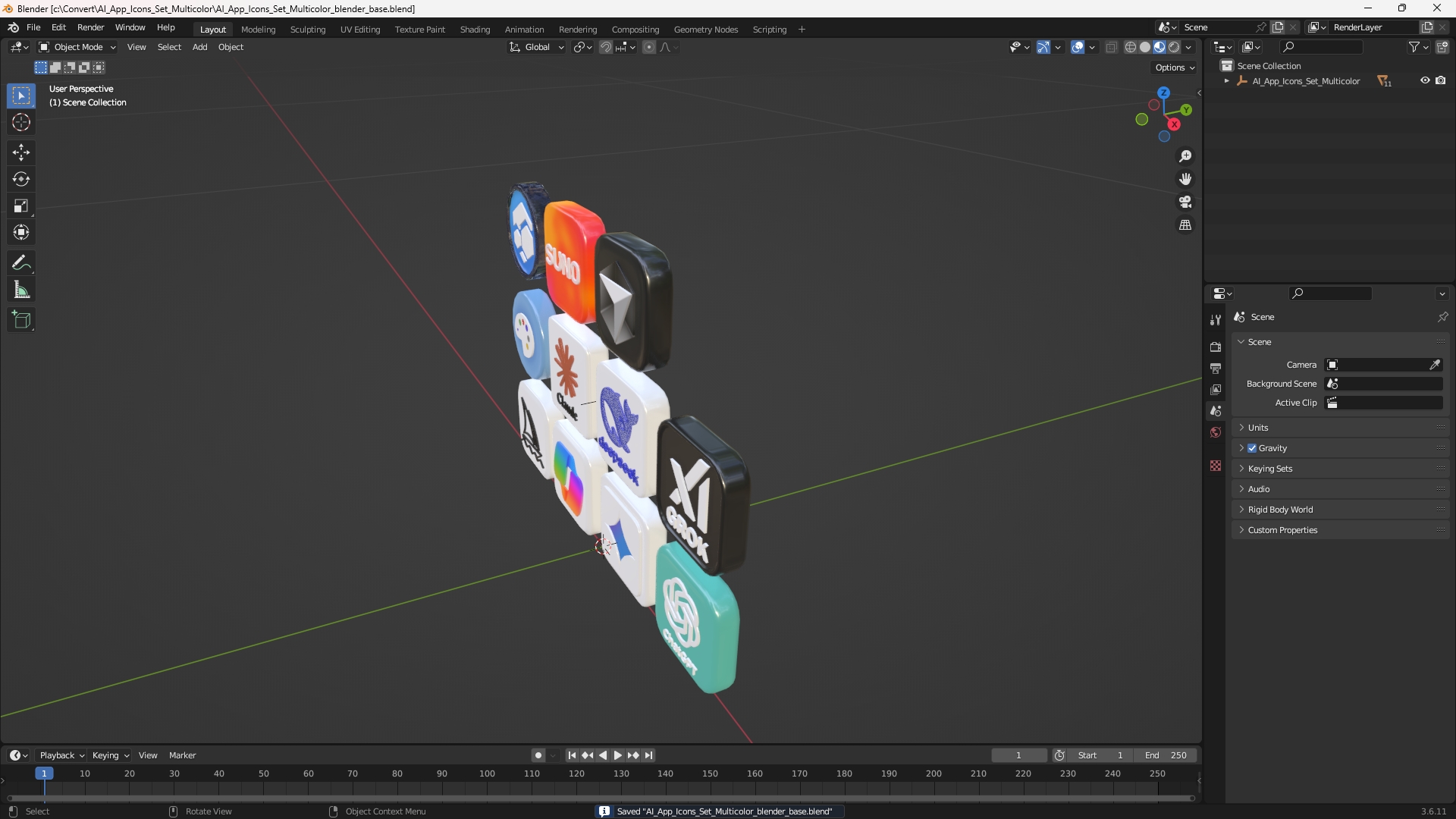The image size is (1456, 819).
Task: Expand the AI_App_Icons_Set_Multicolor collection
Action: point(1226,81)
